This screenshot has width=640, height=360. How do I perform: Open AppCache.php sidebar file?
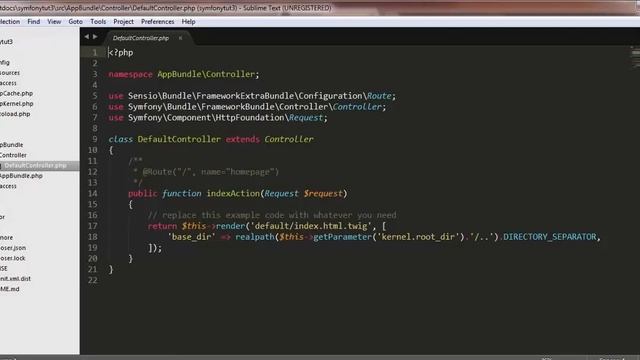point(16,93)
